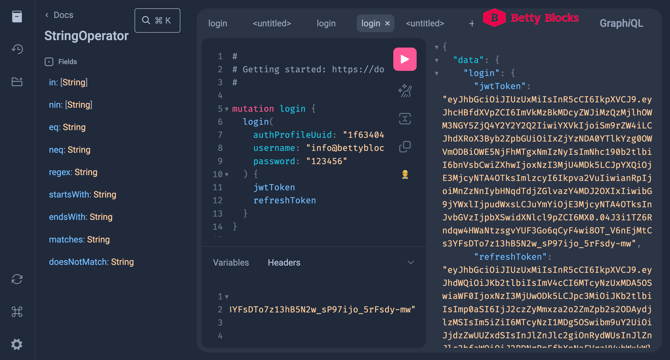Click the authProfileUuid argument in query

pos(292,135)
